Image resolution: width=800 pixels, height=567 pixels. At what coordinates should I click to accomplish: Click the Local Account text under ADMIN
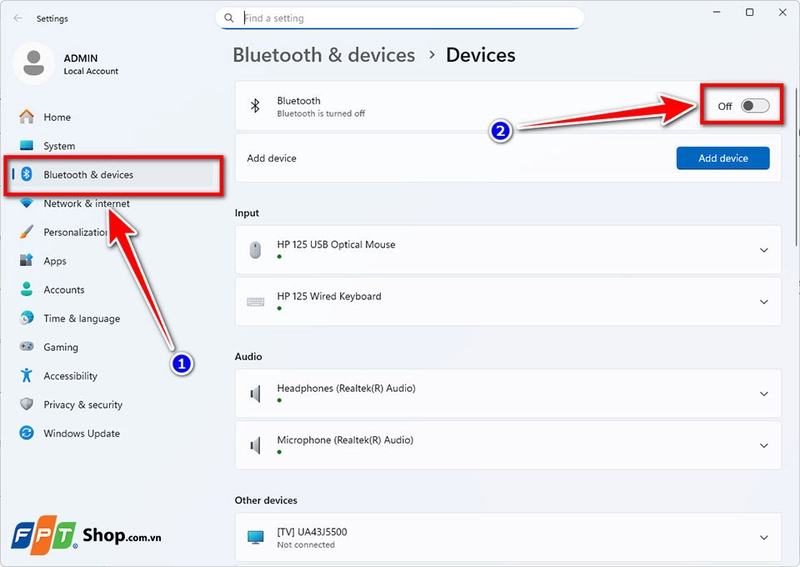(x=91, y=71)
